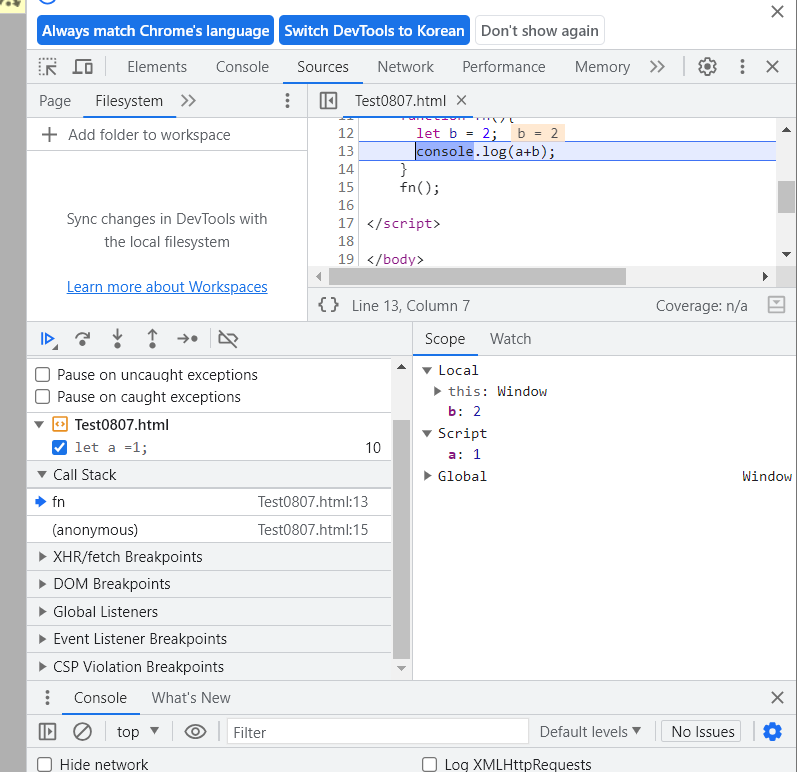Open the Memory panel
Image resolution: width=797 pixels, height=772 pixels.
coord(602,67)
